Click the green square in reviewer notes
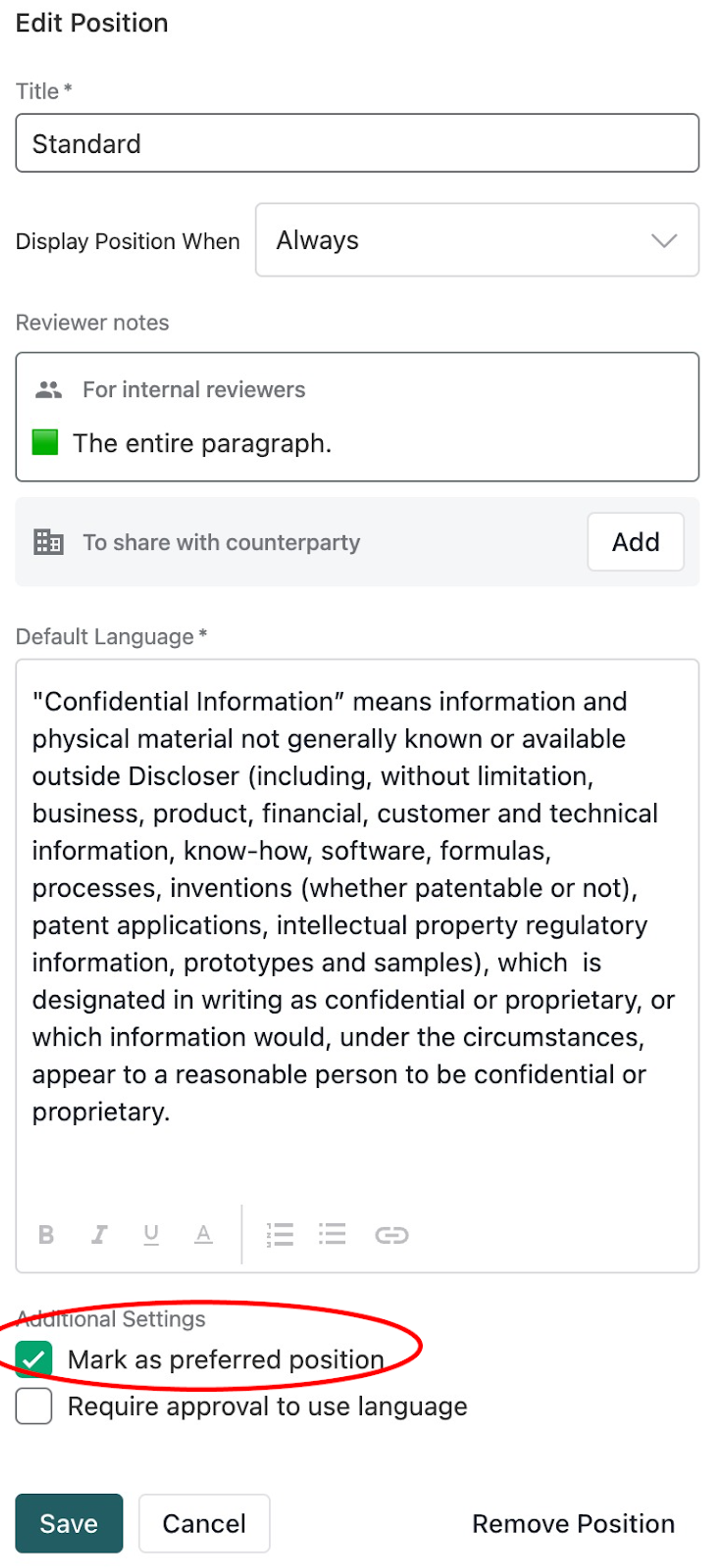 pos(45,442)
